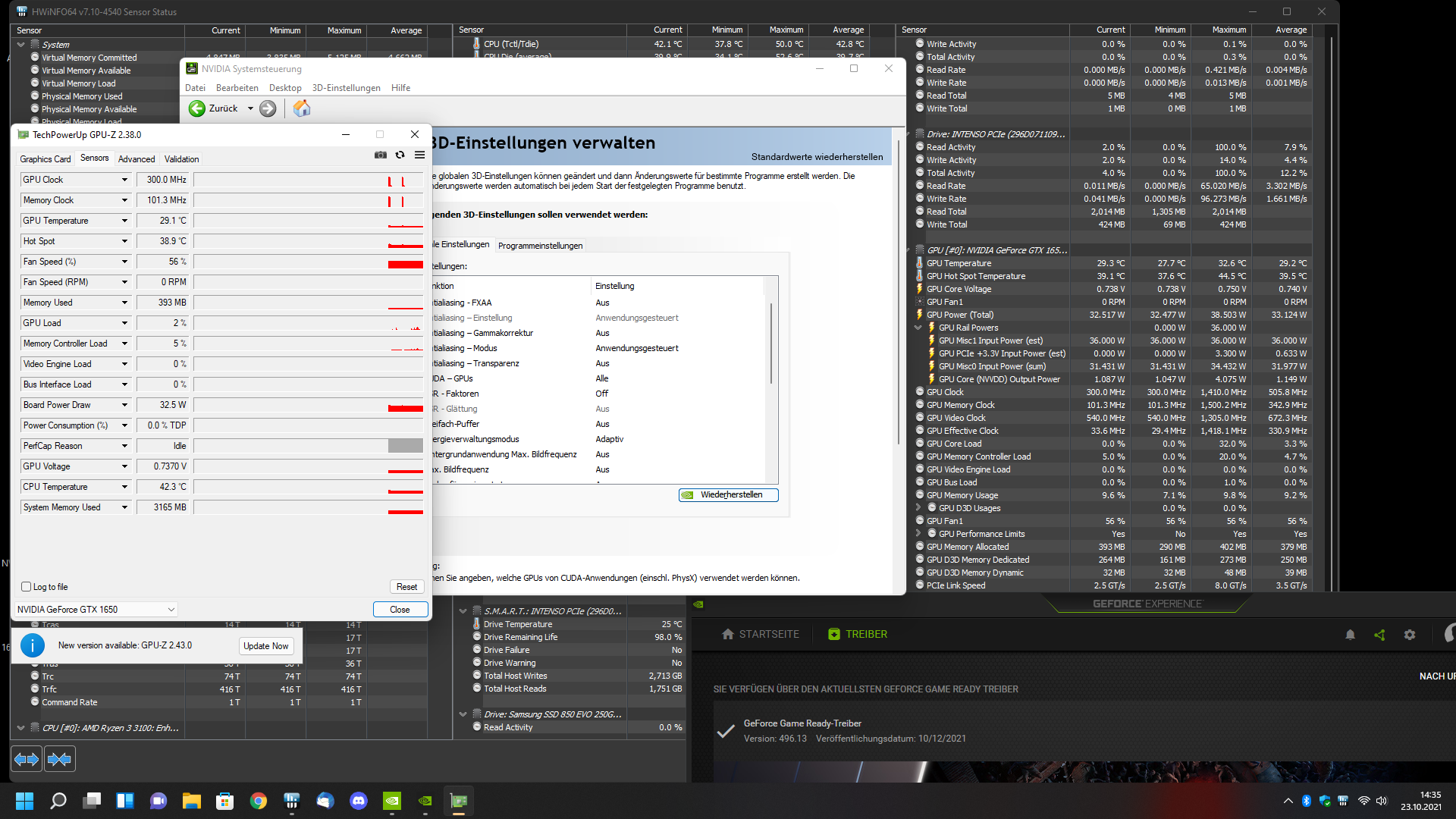This screenshot has width=1456, height=819.
Task: Enable Log to file checkbox in GPU-Z
Action: point(27,587)
